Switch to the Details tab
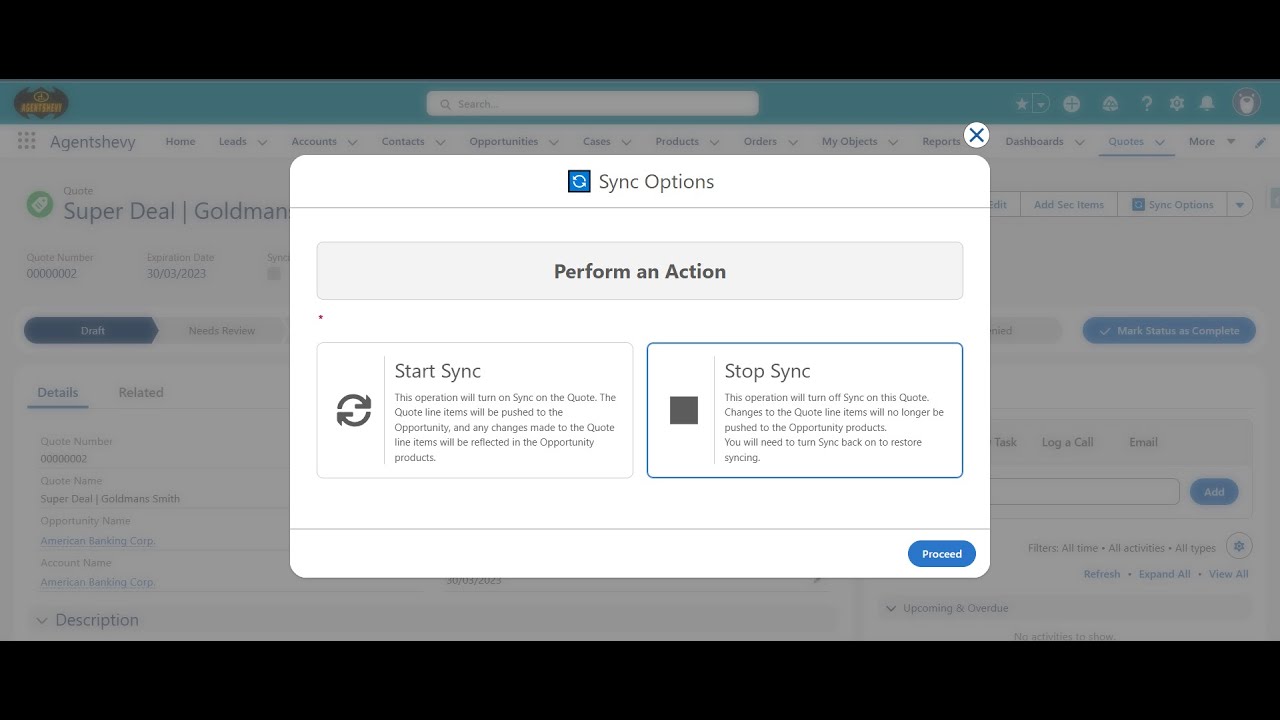Screen dimensions: 1280x720 coord(58,392)
